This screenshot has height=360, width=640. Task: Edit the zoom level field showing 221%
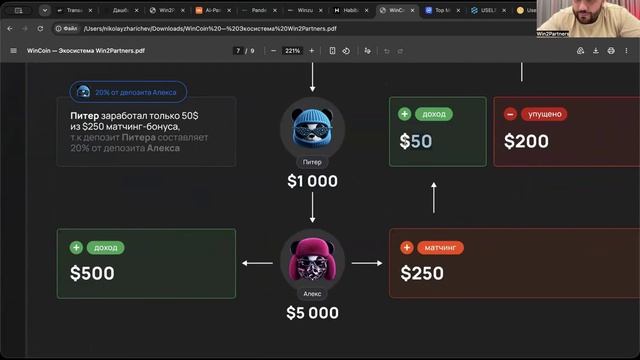[292, 51]
